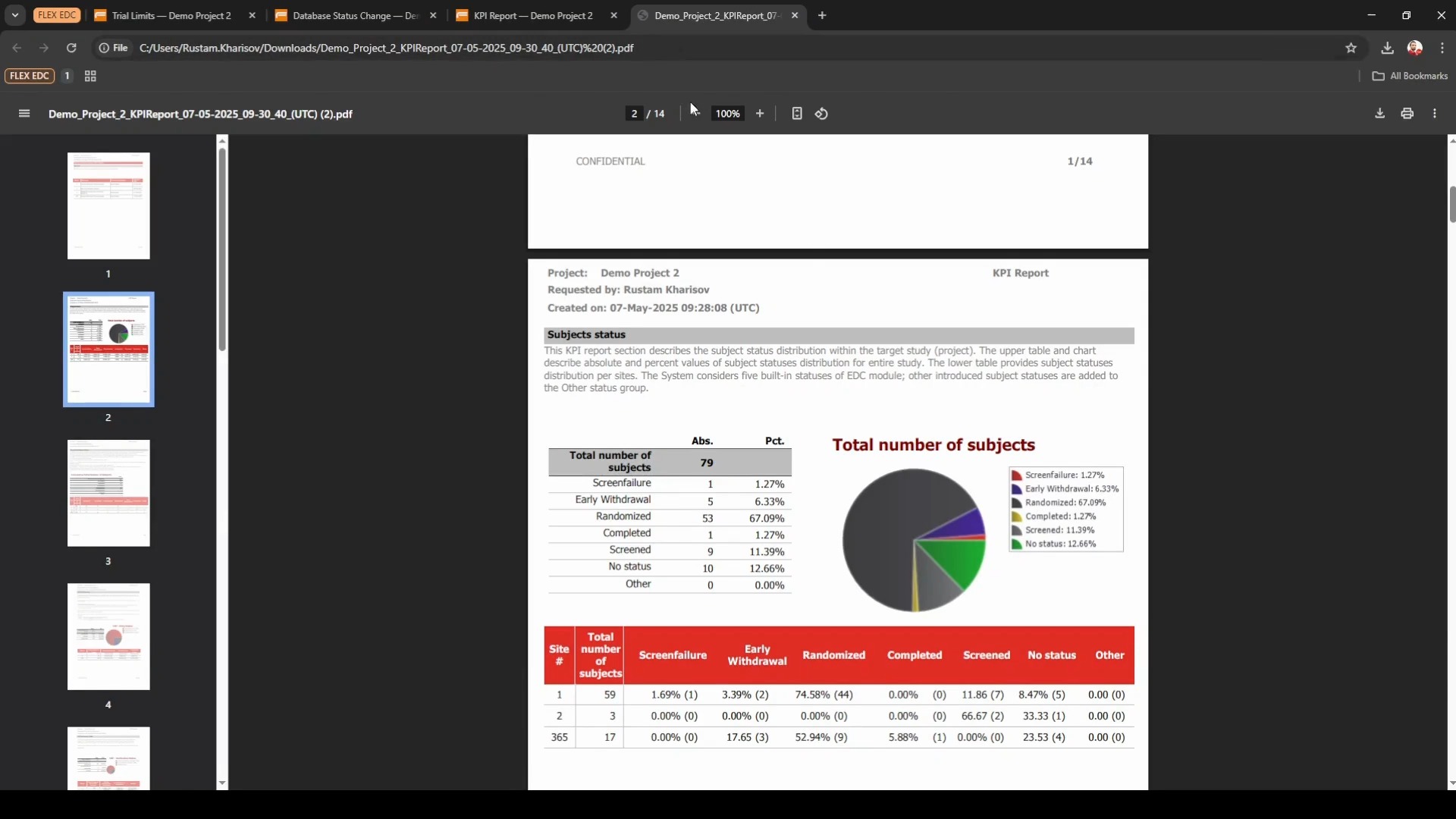
Task: Open Chrome three-dot menu
Action: (x=1442, y=48)
